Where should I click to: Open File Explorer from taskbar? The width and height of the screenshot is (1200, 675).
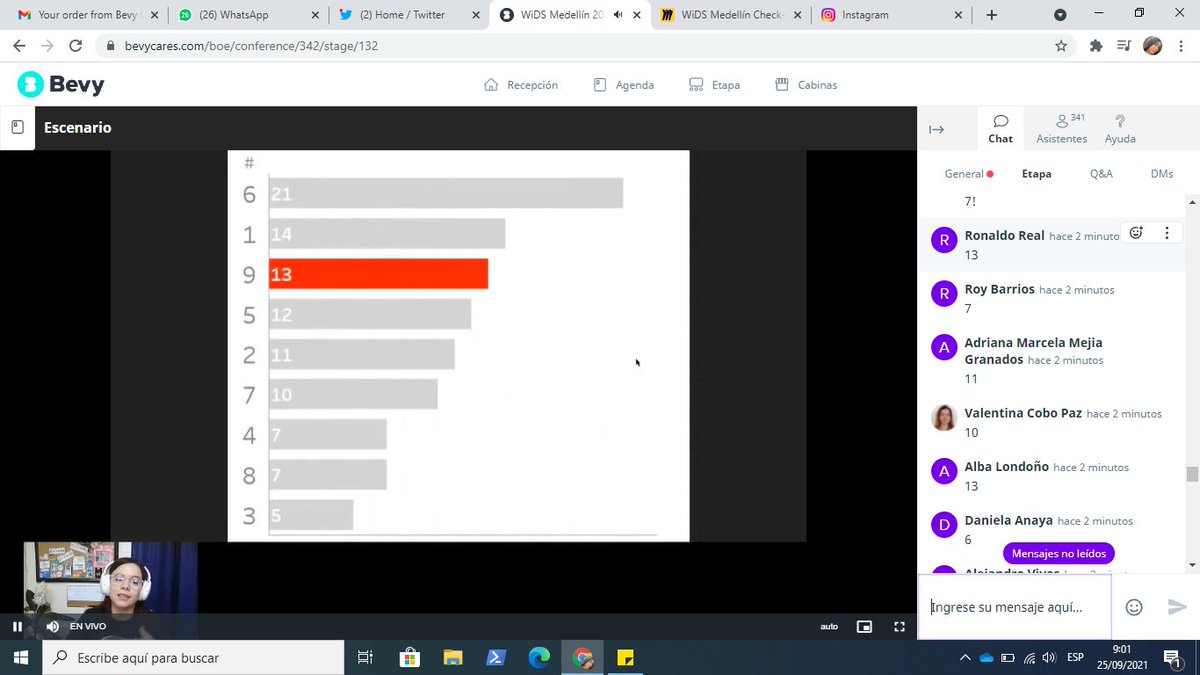(x=453, y=657)
